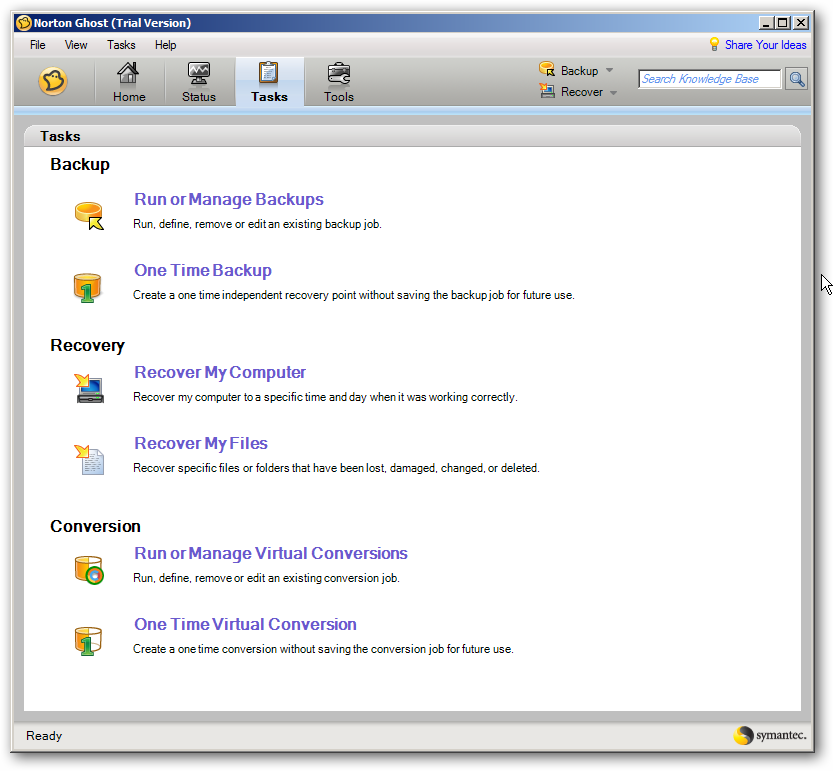
Task: Click the Backup disk icon in toolbar
Action: point(547,69)
